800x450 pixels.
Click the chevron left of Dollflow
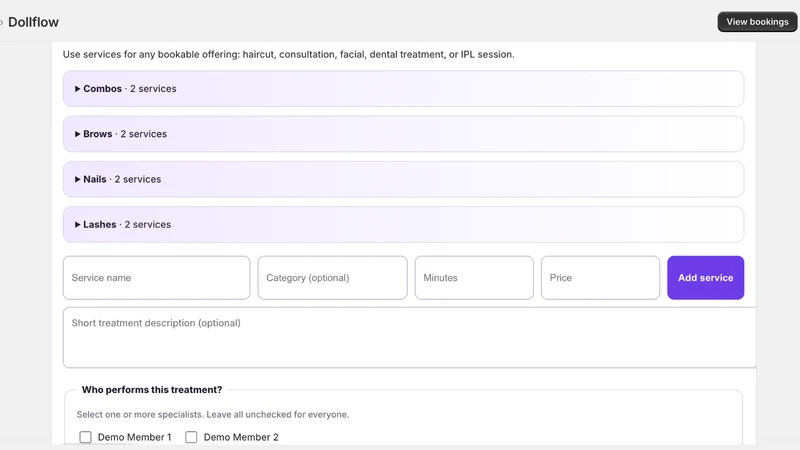pyautogui.click(x=2, y=22)
